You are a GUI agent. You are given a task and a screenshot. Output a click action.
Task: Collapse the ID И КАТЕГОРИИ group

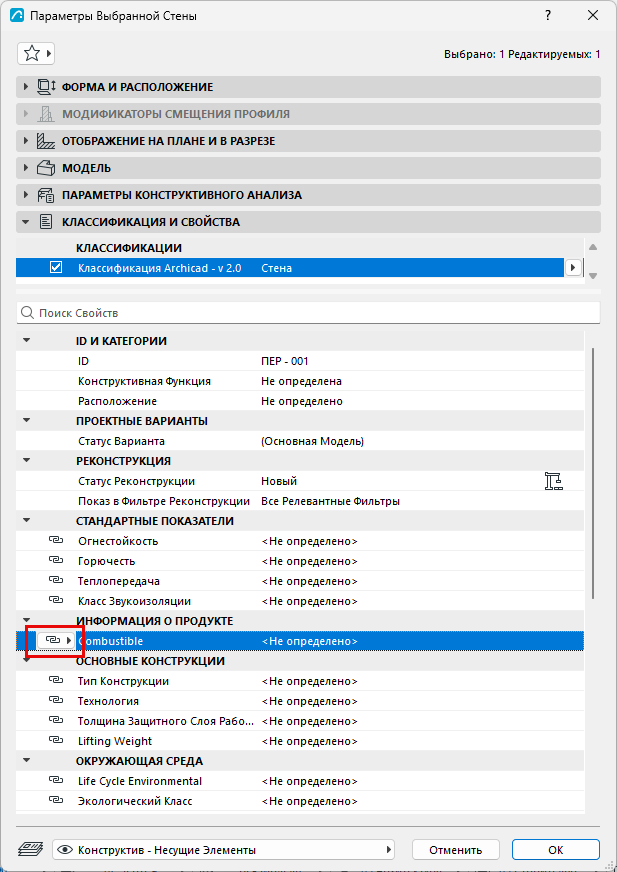tap(26, 341)
